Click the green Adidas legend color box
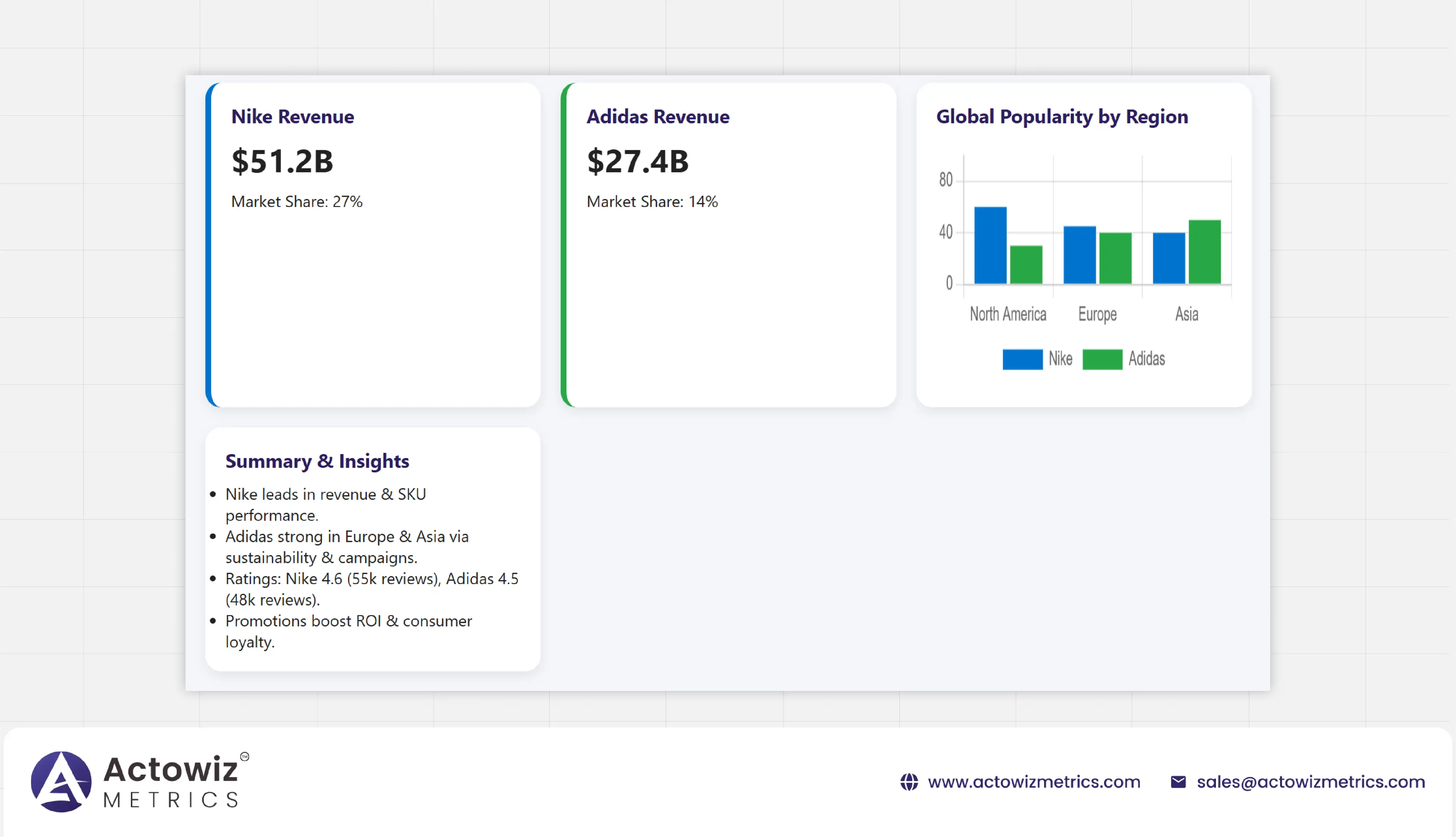This screenshot has height=837, width=1456. click(1102, 359)
